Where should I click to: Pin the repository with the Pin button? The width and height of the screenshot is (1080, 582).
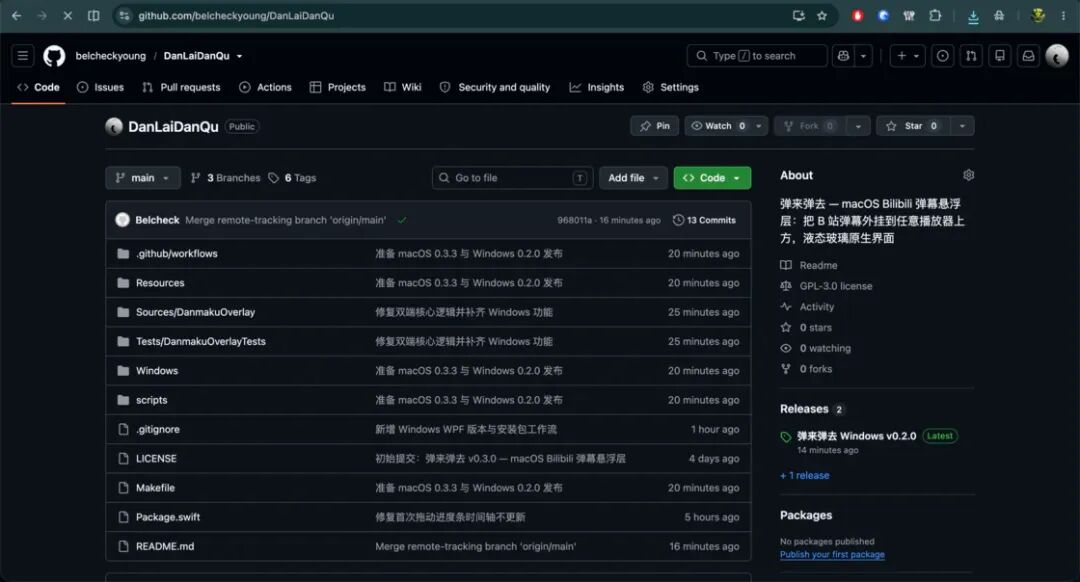pos(654,126)
